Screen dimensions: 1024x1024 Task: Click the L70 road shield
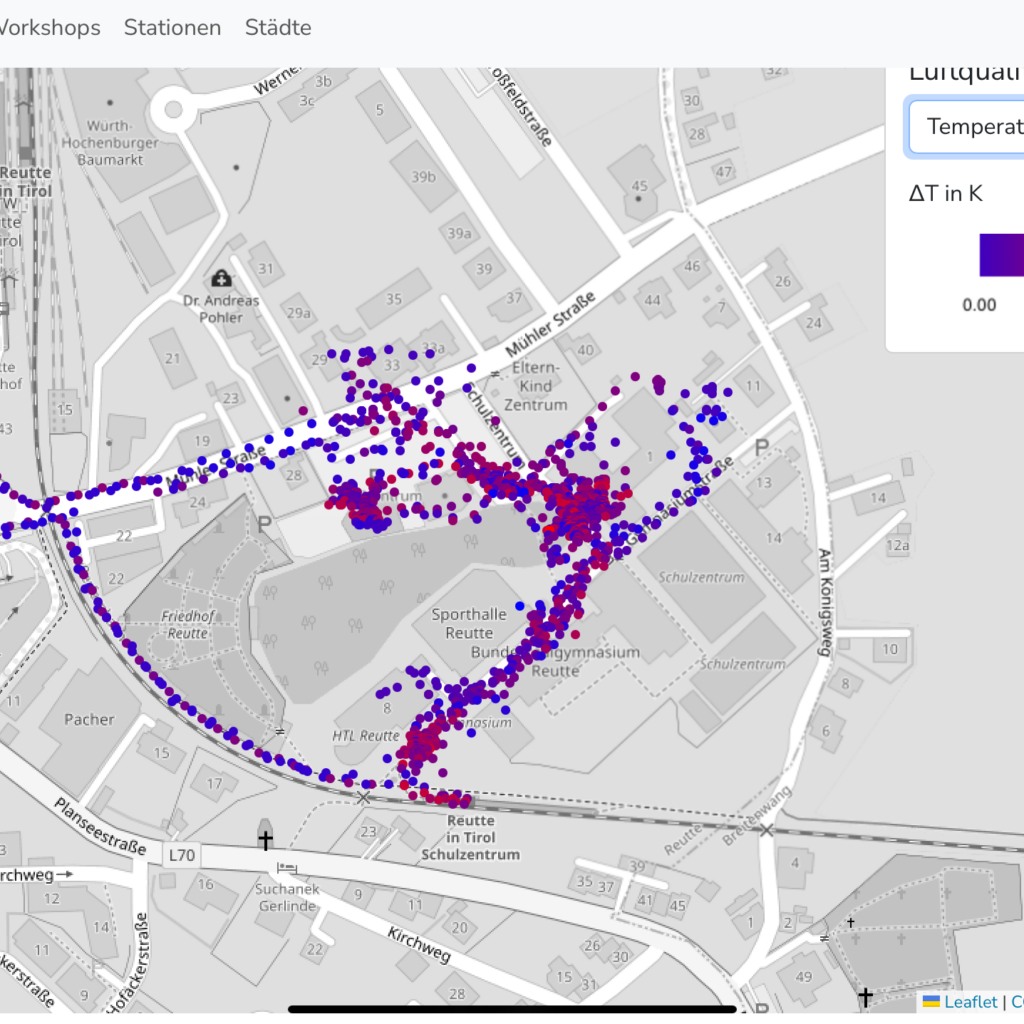pyautogui.click(x=182, y=855)
